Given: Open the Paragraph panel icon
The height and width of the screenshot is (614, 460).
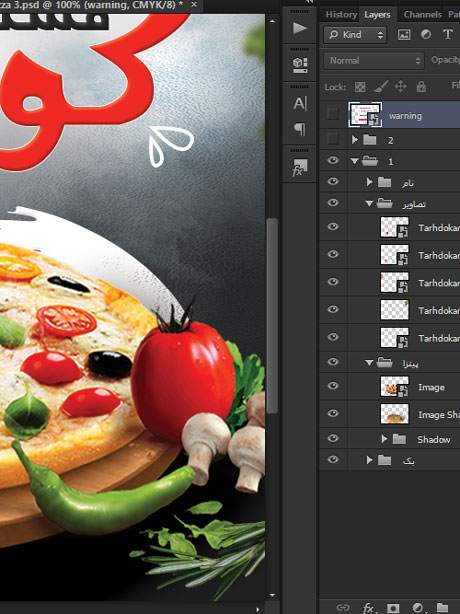Looking at the screenshot, I should coord(300,128).
